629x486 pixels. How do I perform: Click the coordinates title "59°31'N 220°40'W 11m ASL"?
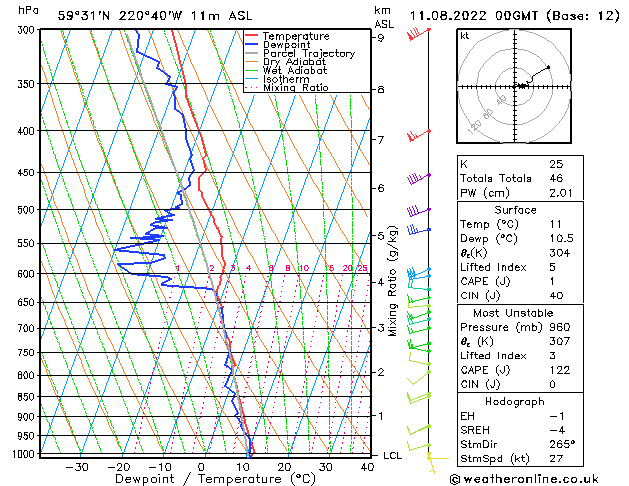pyautogui.click(x=155, y=16)
